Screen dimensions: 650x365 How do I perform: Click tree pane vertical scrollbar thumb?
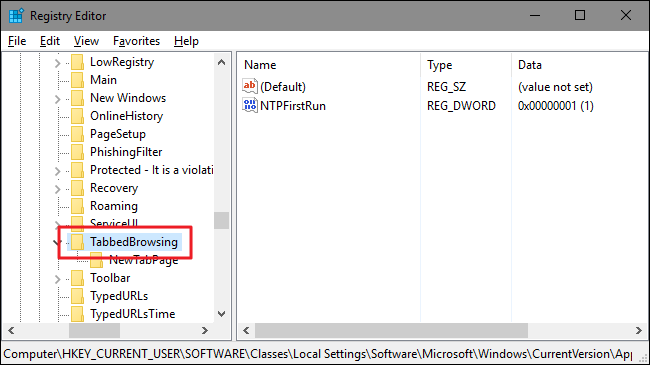222,221
